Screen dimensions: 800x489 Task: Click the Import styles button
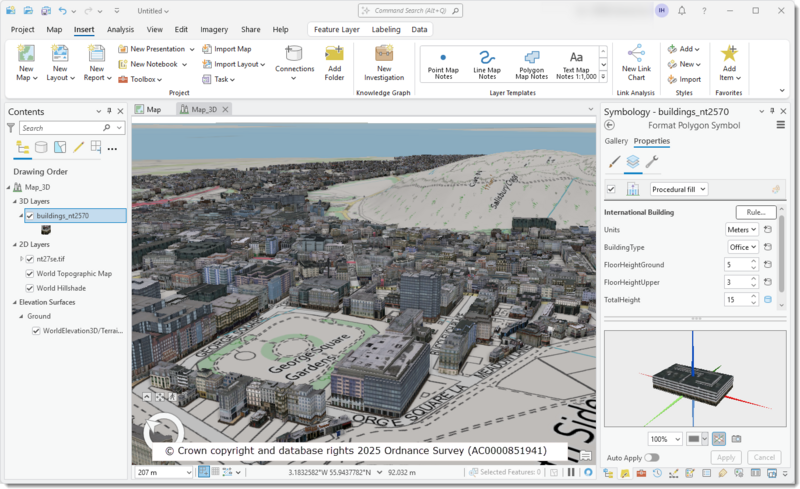[x=684, y=79]
